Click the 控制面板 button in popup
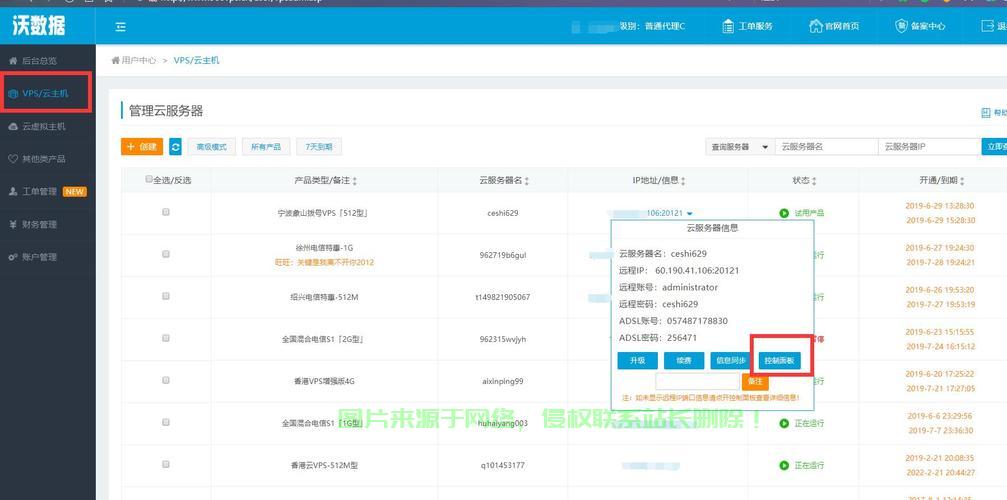Image resolution: width=1007 pixels, height=500 pixels. (779, 360)
